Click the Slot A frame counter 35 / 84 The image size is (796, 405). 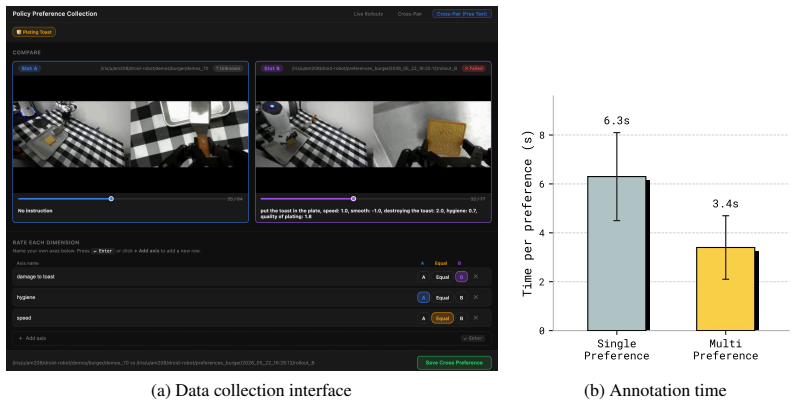tap(235, 199)
